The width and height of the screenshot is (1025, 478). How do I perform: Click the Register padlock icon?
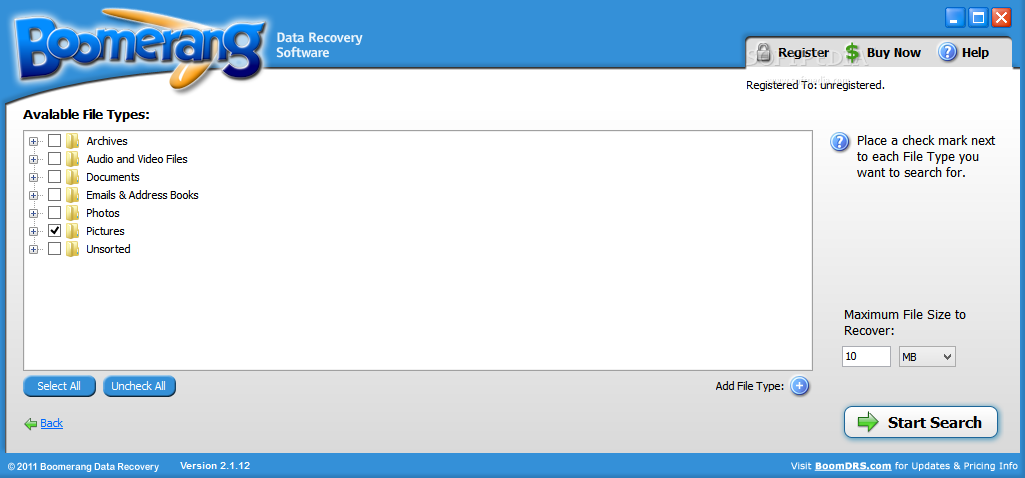762,52
